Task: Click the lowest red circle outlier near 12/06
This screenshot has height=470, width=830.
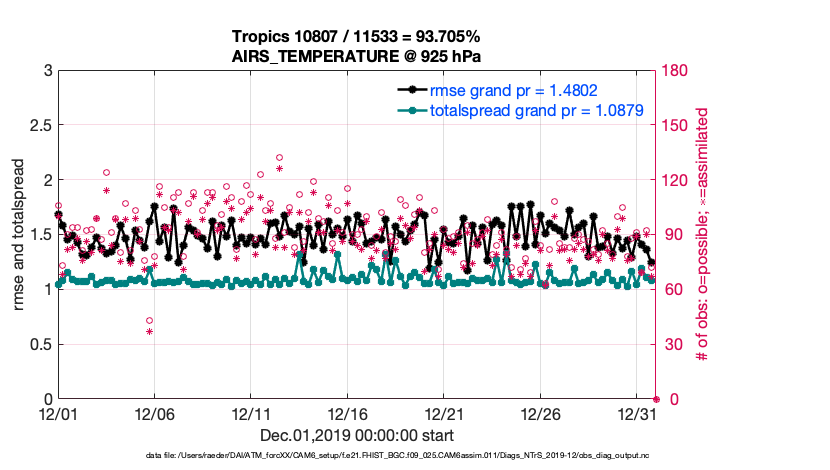Action: [x=149, y=321]
